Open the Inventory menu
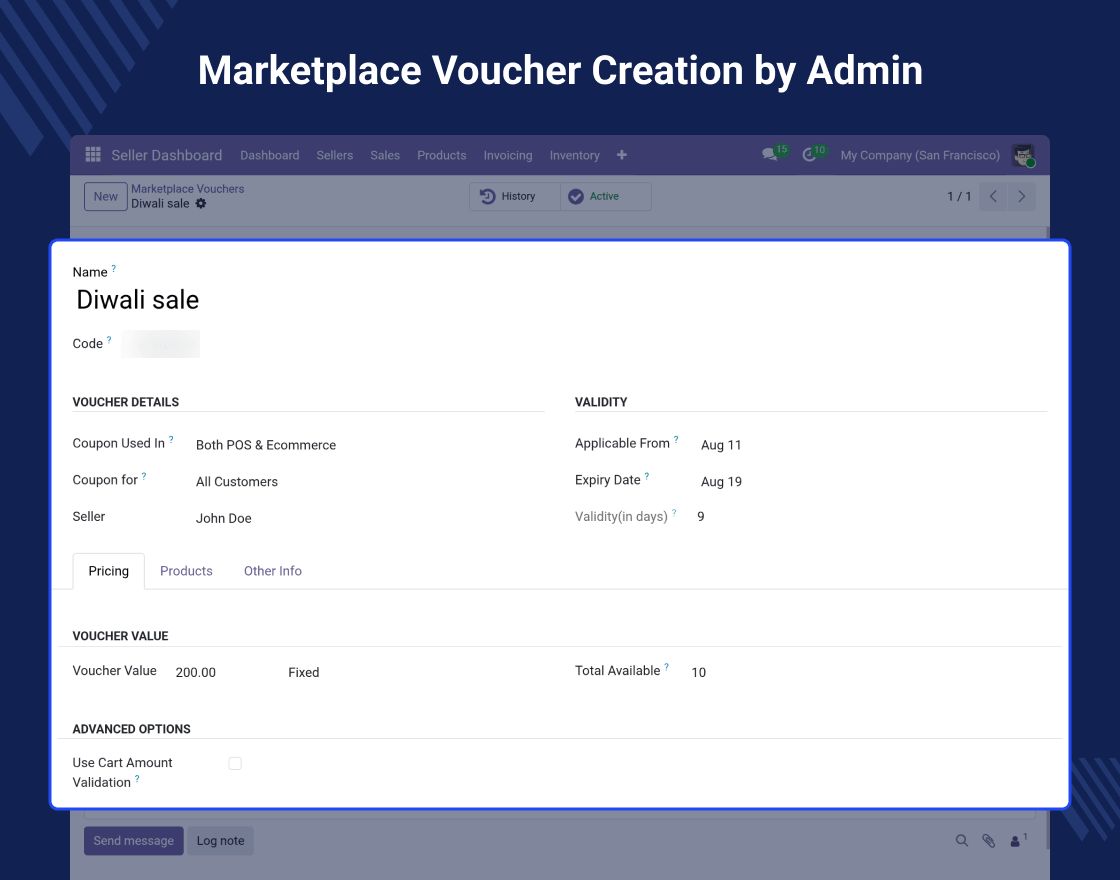This screenshot has height=880, width=1120. click(x=574, y=155)
